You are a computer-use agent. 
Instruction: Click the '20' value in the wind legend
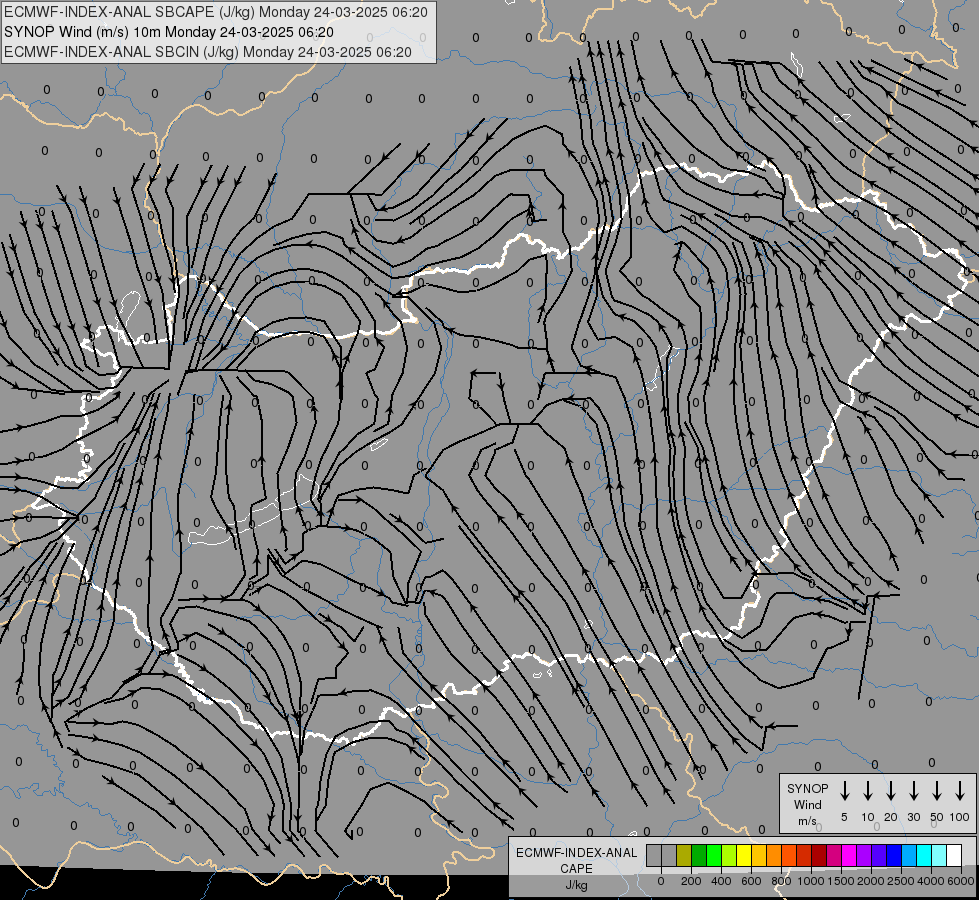891,817
